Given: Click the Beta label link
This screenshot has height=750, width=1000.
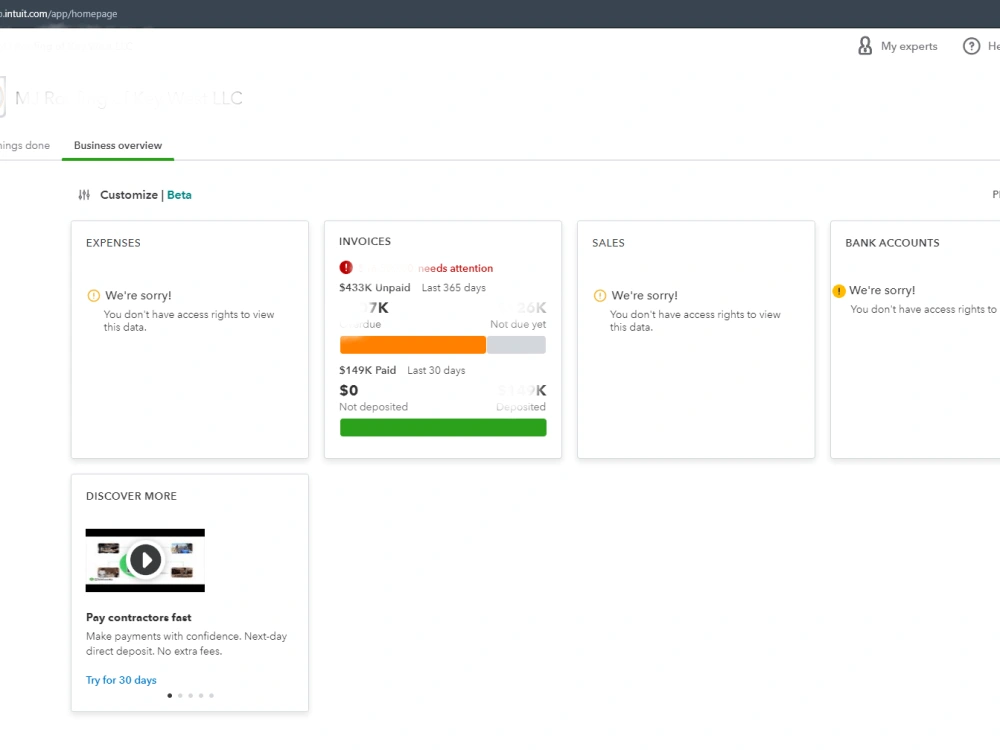Looking at the screenshot, I should pos(179,195).
